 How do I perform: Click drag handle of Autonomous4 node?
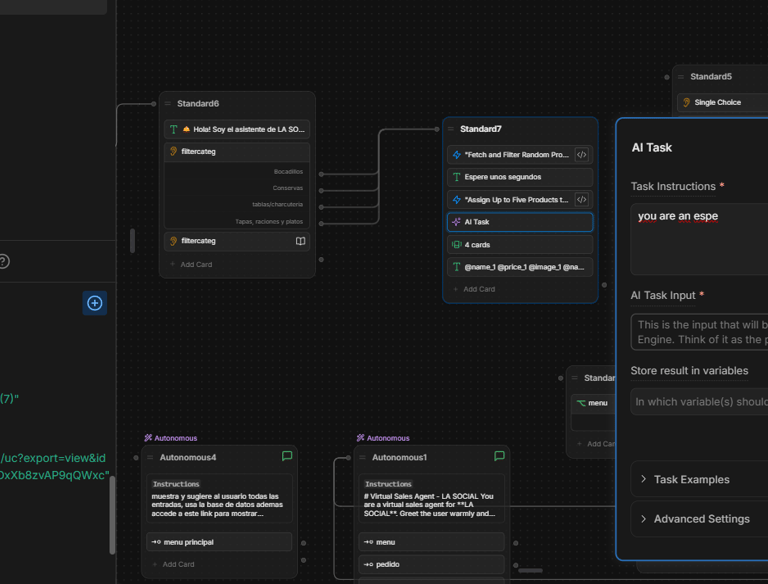tap(150, 457)
